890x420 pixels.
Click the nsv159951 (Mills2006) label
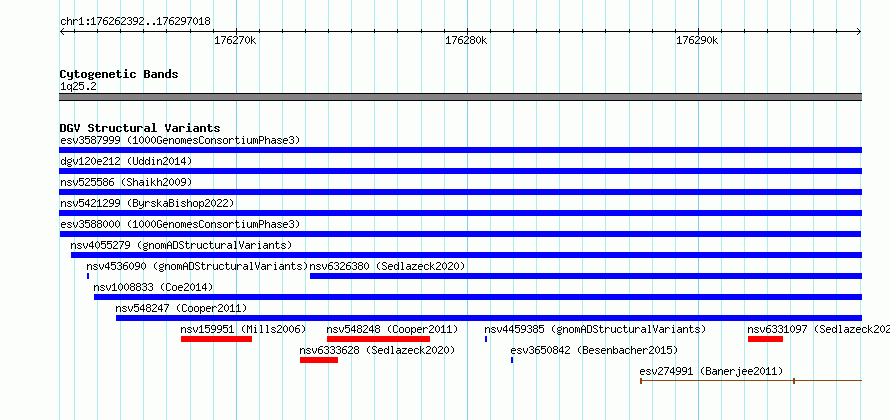244,329
